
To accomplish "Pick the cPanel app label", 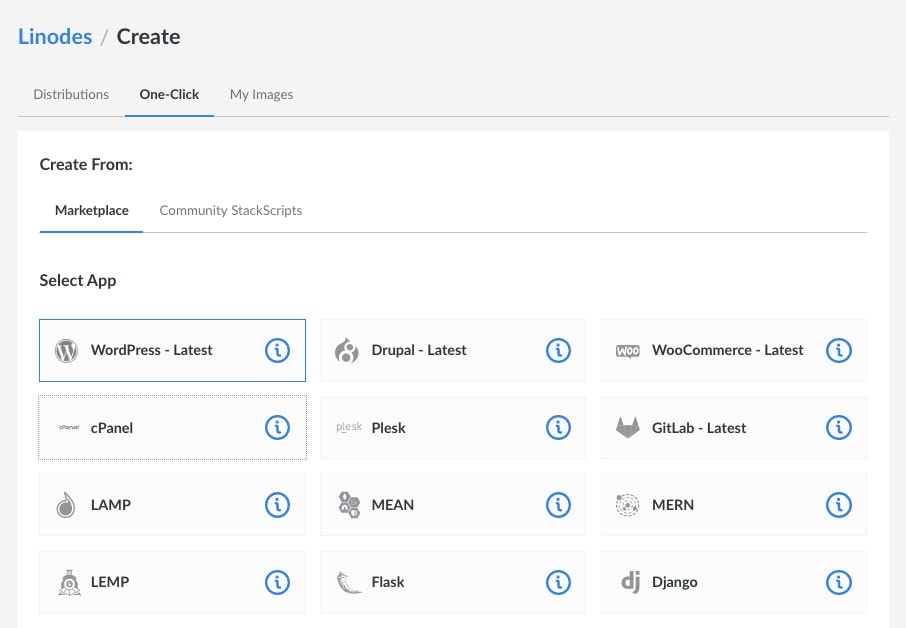I will (x=112, y=428).
